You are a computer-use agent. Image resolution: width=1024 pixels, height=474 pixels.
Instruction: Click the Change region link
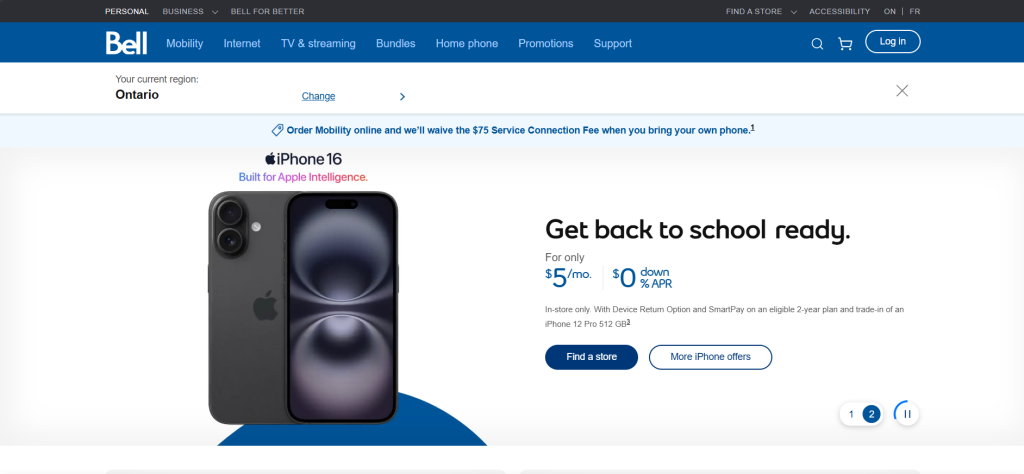click(x=318, y=97)
